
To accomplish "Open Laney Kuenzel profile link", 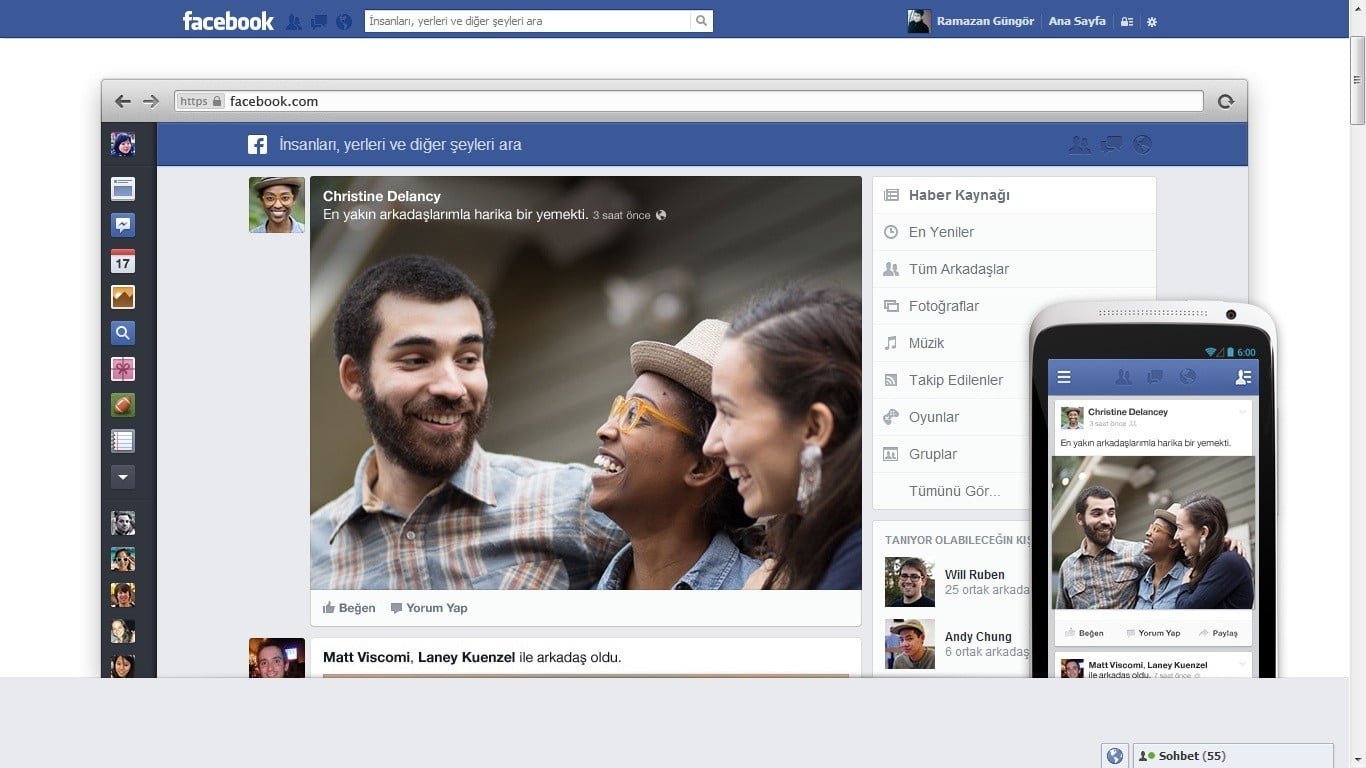I will click(x=466, y=657).
